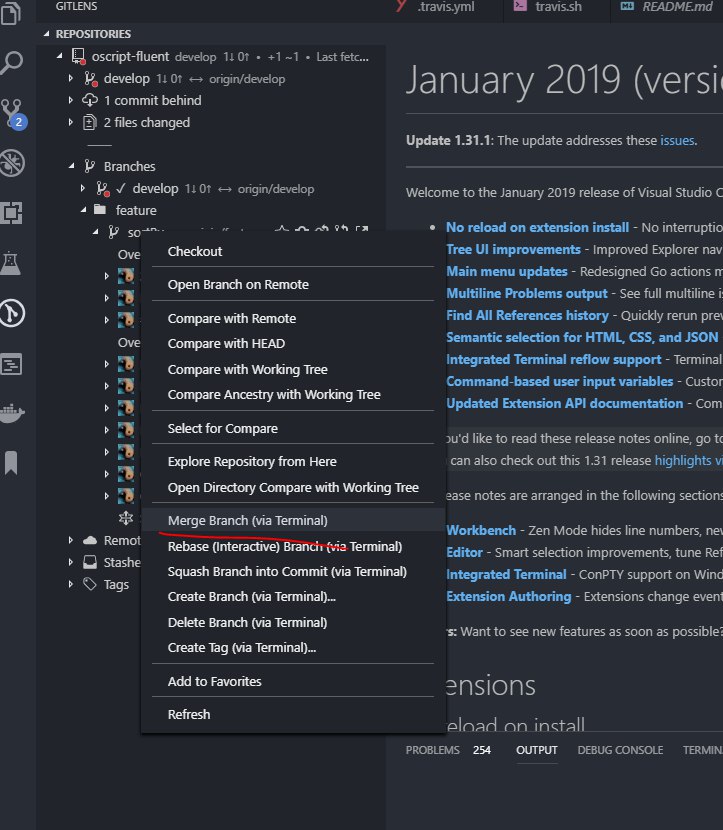Expand the Remotes node

(x=70, y=540)
